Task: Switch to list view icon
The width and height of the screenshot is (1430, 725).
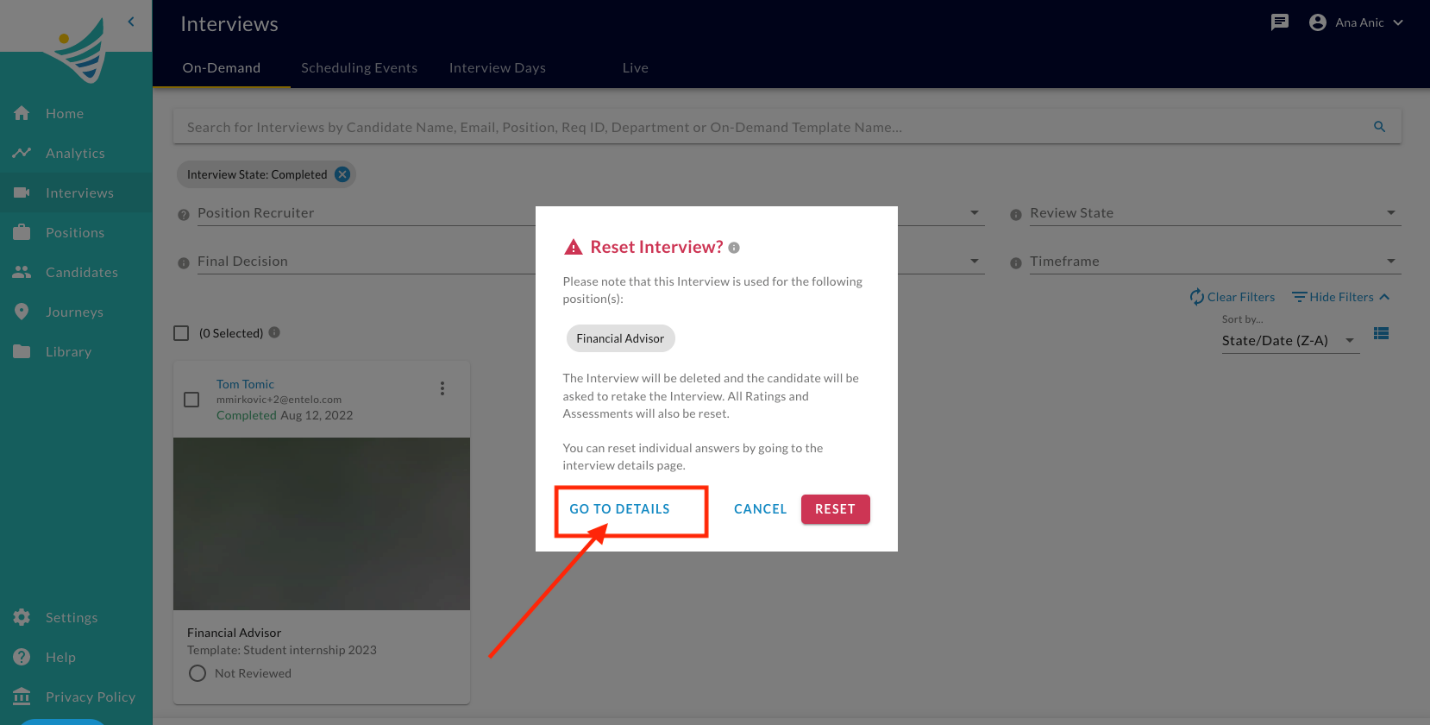Action: pyautogui.click(x=1381, y=333)
